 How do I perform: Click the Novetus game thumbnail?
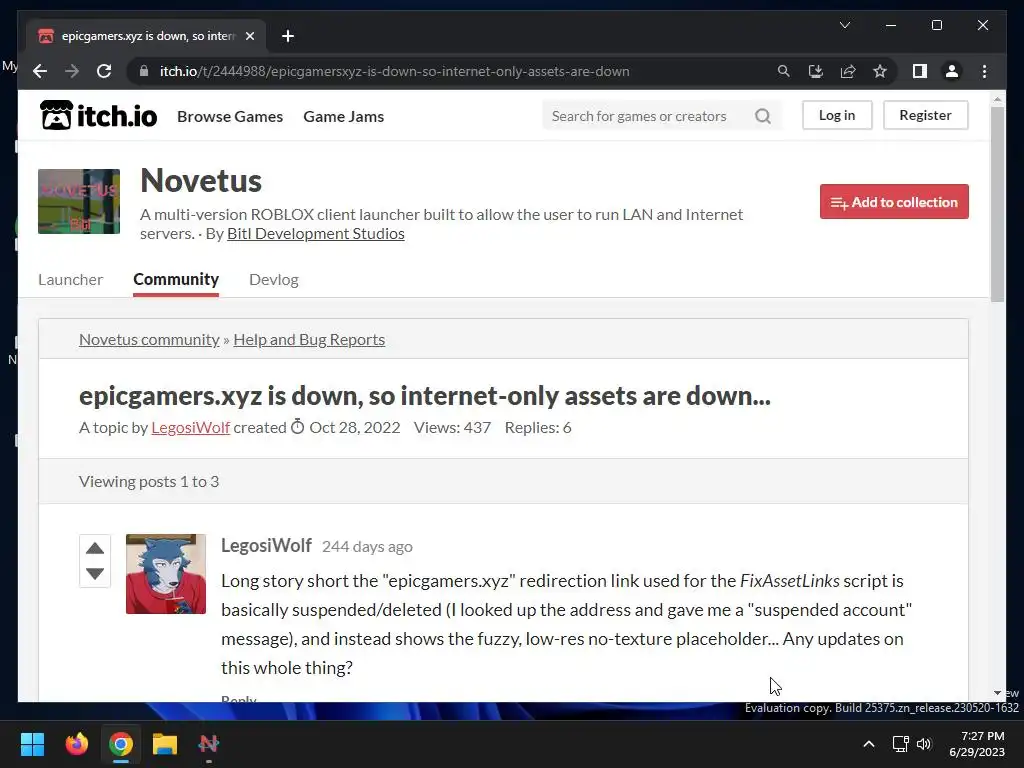[x=79, y=201]
